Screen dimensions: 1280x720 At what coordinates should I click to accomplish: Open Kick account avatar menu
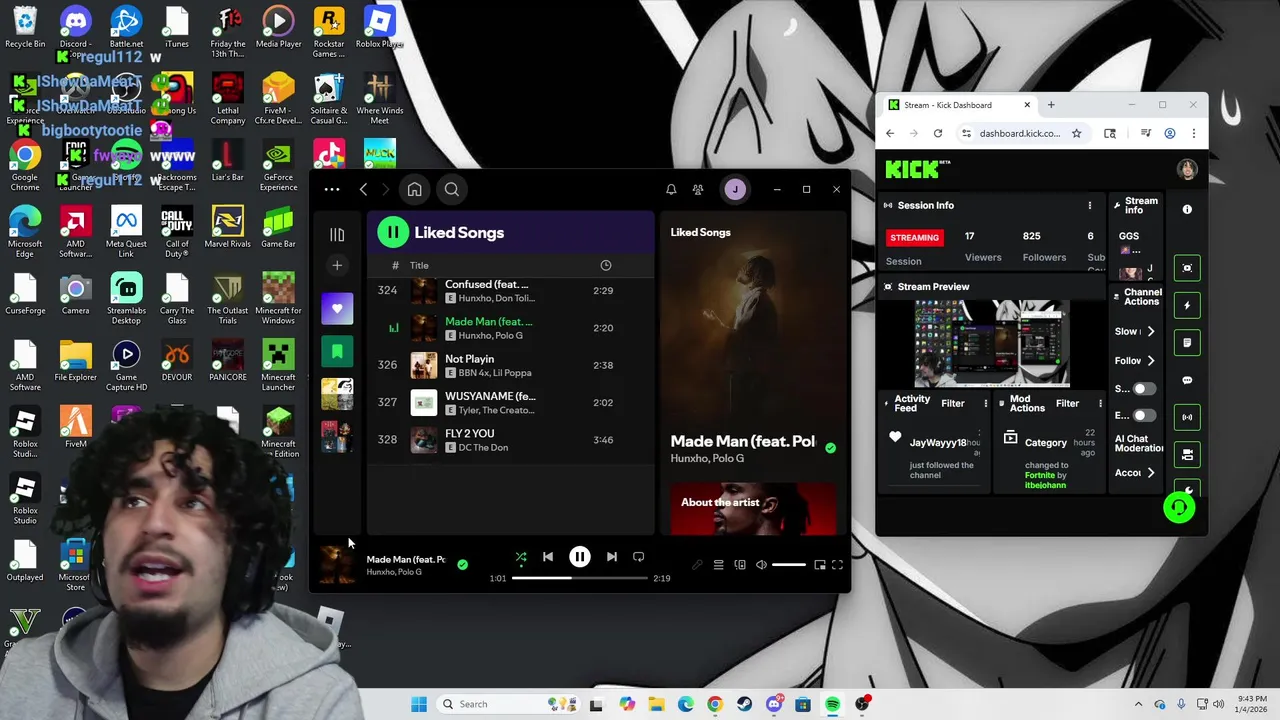pyautogui.click(x=1187, y=169)
